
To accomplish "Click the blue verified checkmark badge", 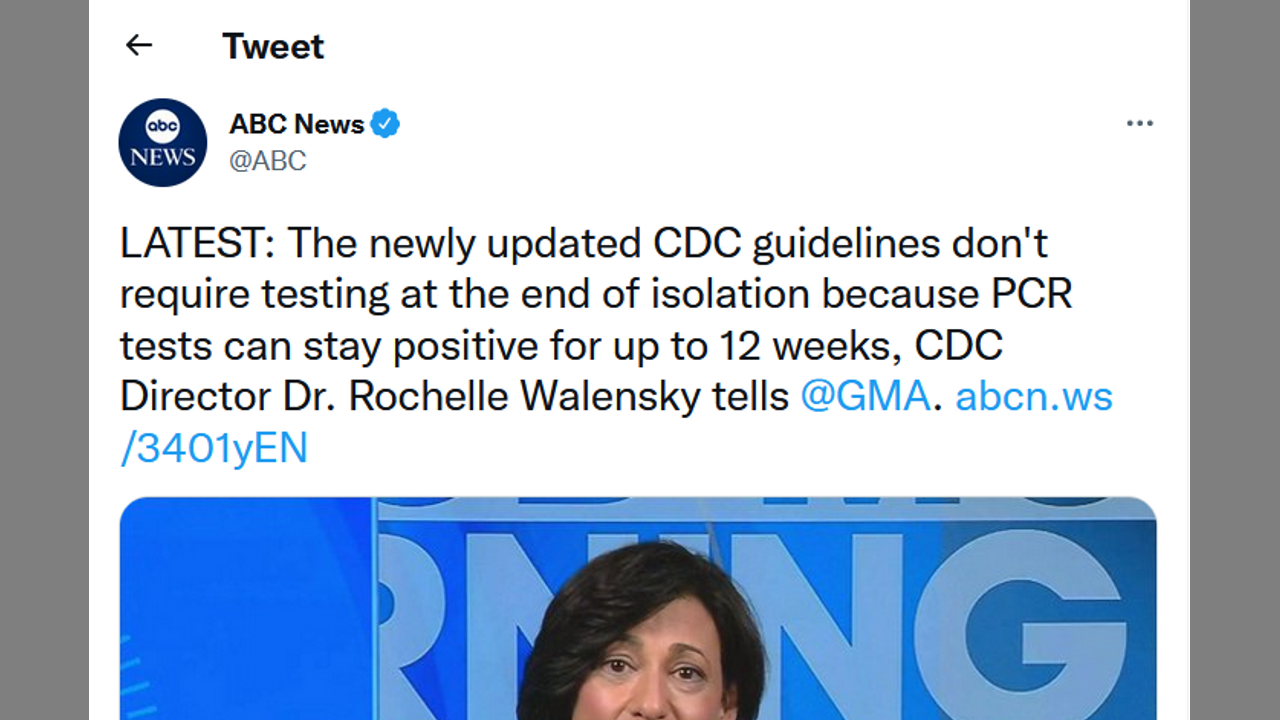I will [385, 124].
